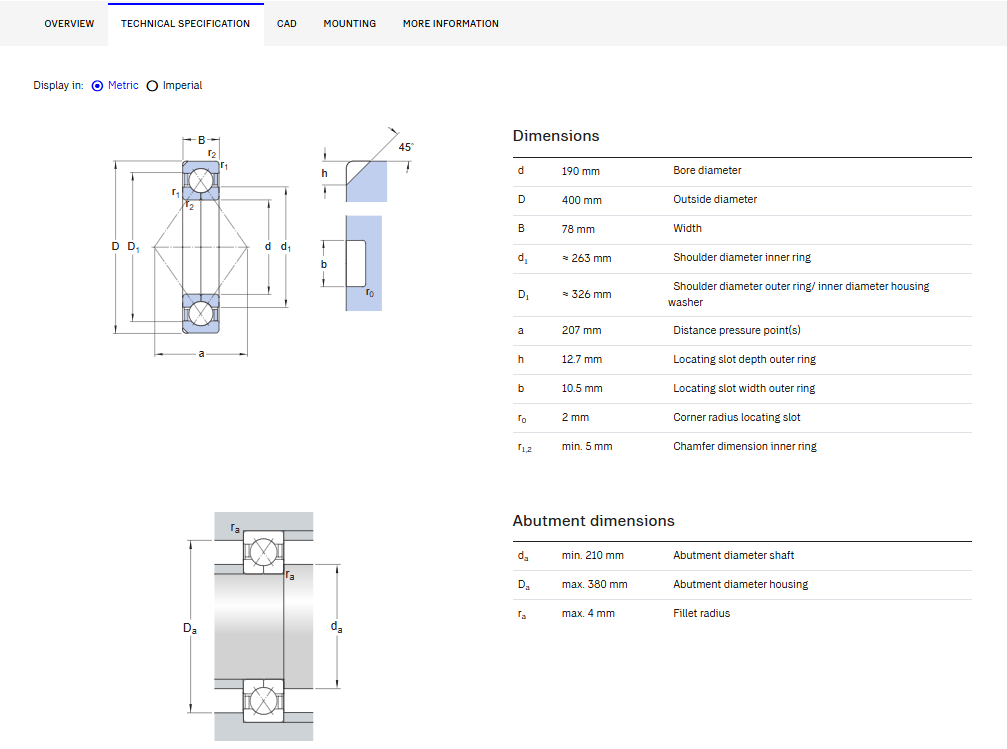Click the max. 380 mm value
The width and height of the screenshot is (1007, 749).
click(x=594, y=584)
